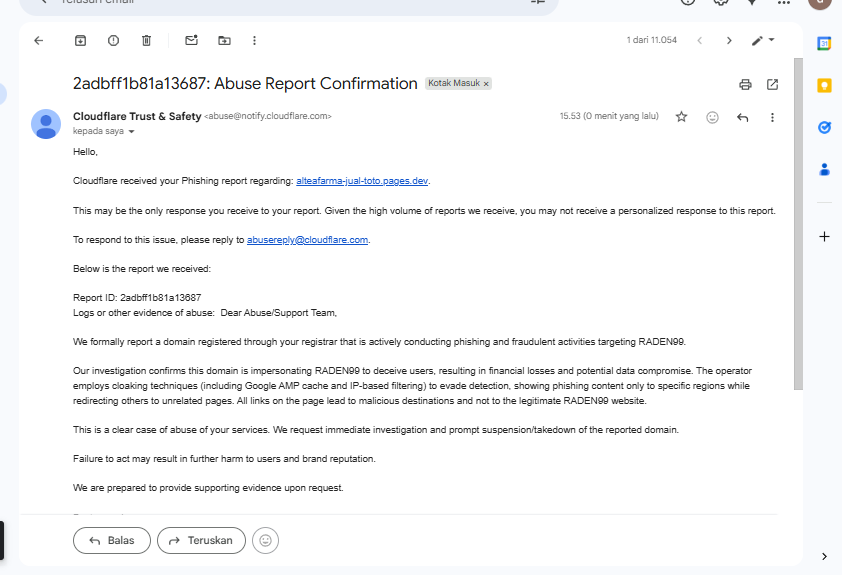Report this email as spam
This screenshot has width=842, height=575.
(x=113, y=40)
